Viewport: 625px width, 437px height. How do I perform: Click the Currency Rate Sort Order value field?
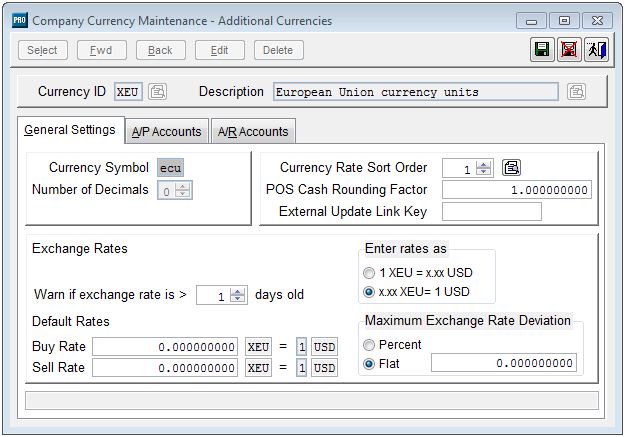460,168
